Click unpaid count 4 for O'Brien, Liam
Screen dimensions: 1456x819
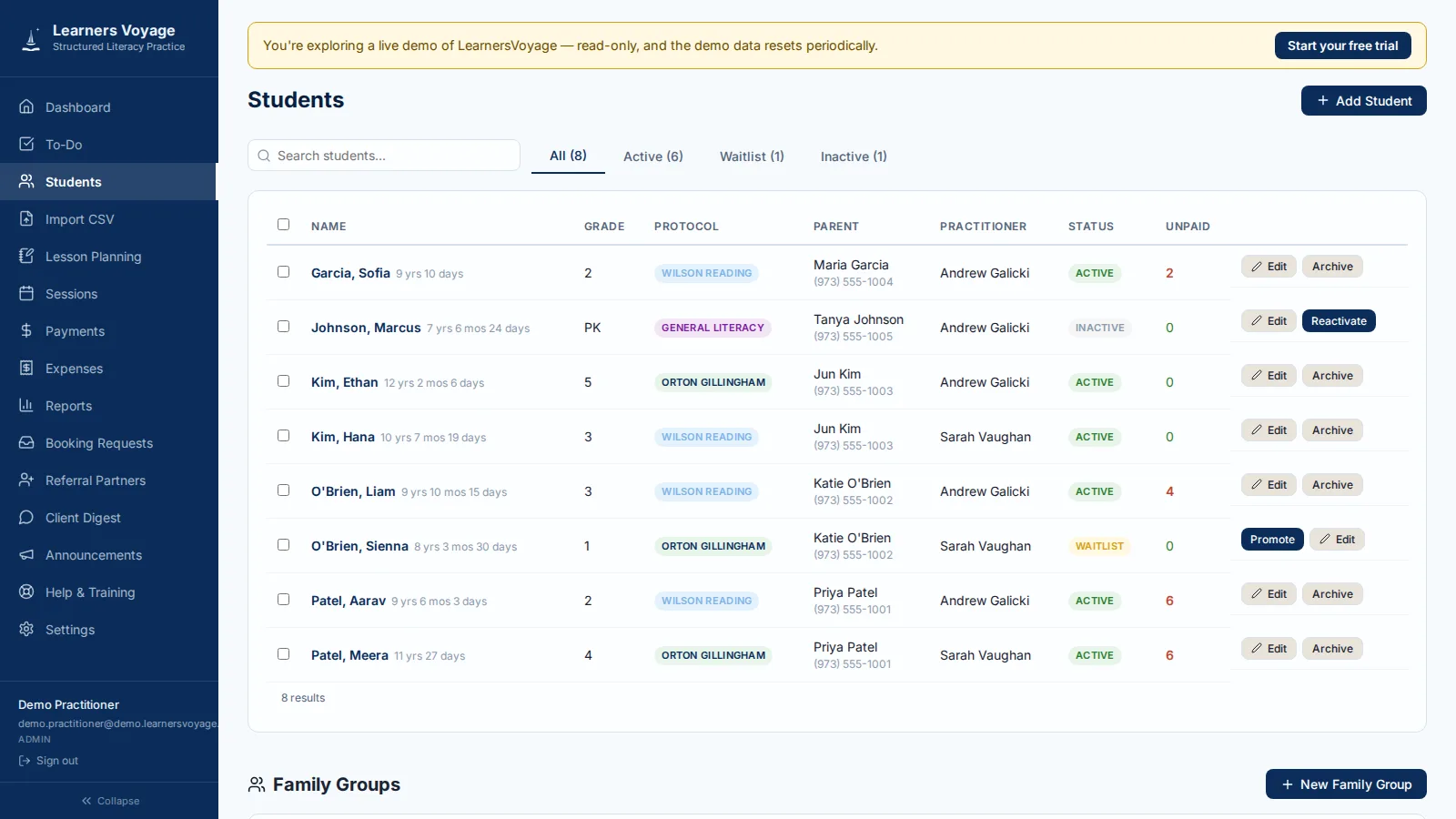(1169, 491)
